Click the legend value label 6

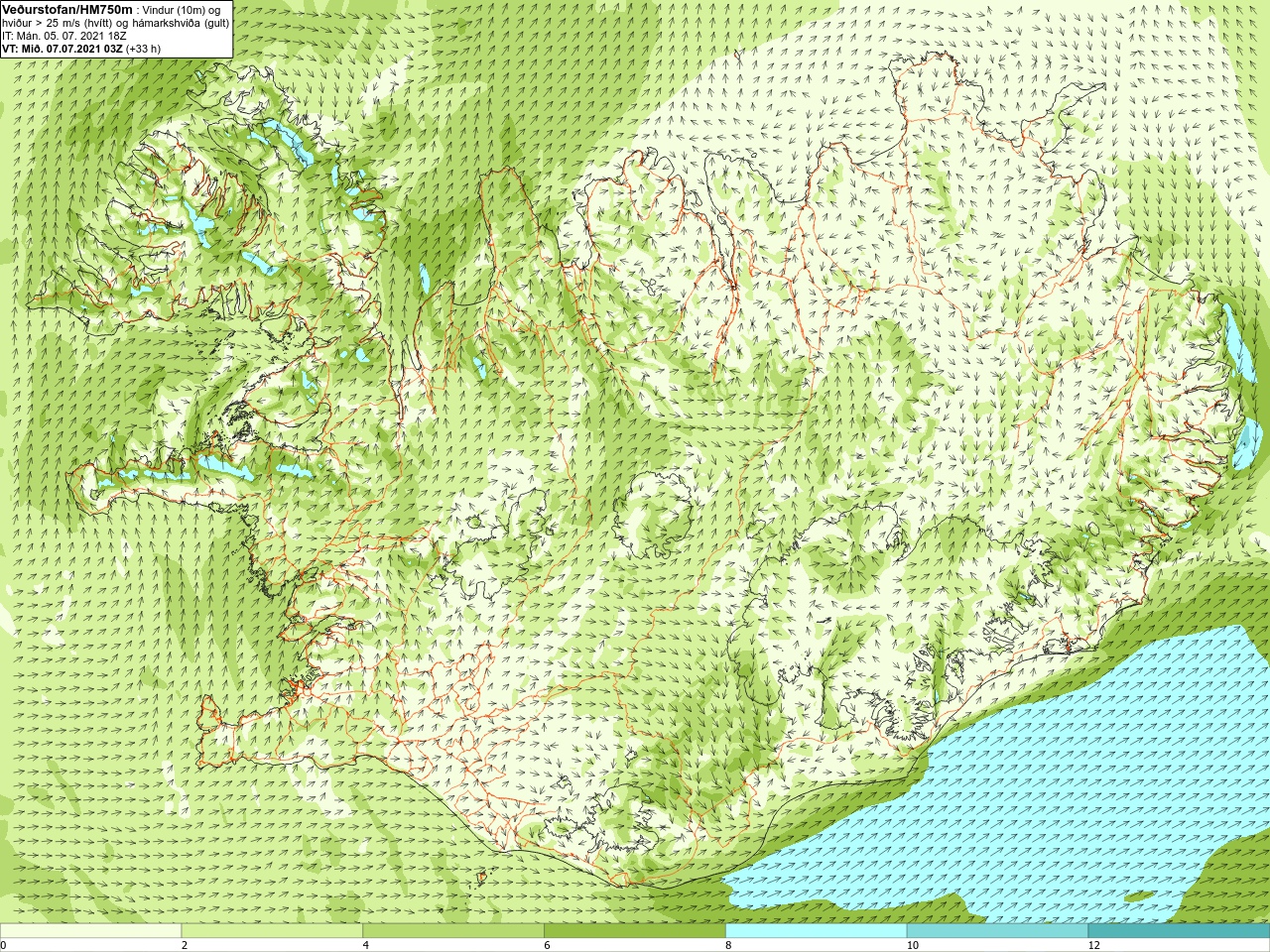tap(547, 945)
